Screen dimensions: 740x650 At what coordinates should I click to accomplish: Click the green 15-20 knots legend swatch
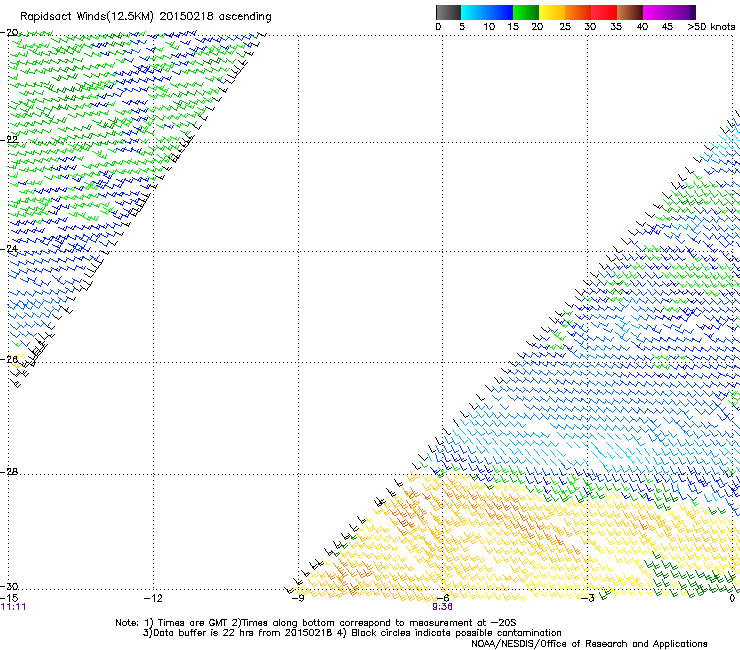pyautogui.click(x=526, y=12)
